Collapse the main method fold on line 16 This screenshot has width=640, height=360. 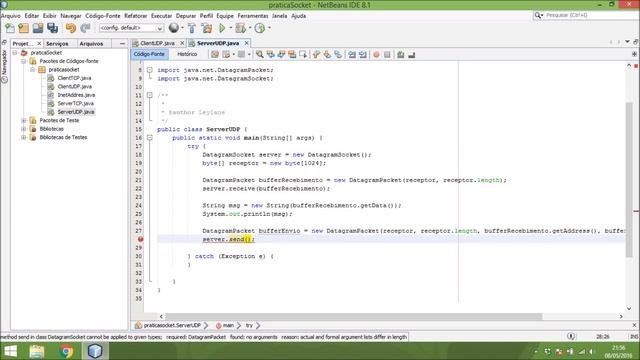pyautogui.click(x=150, y=138)
